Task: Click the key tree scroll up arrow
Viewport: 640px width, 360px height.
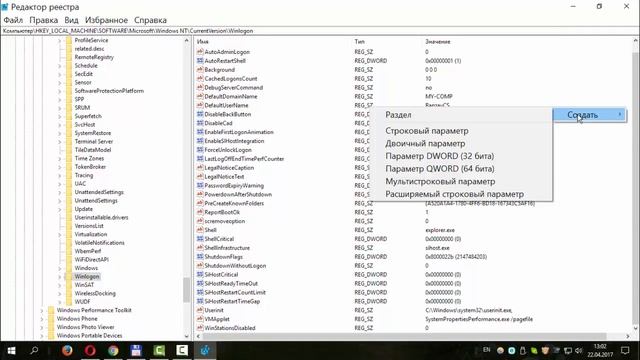Action: (x=187, y=40)
